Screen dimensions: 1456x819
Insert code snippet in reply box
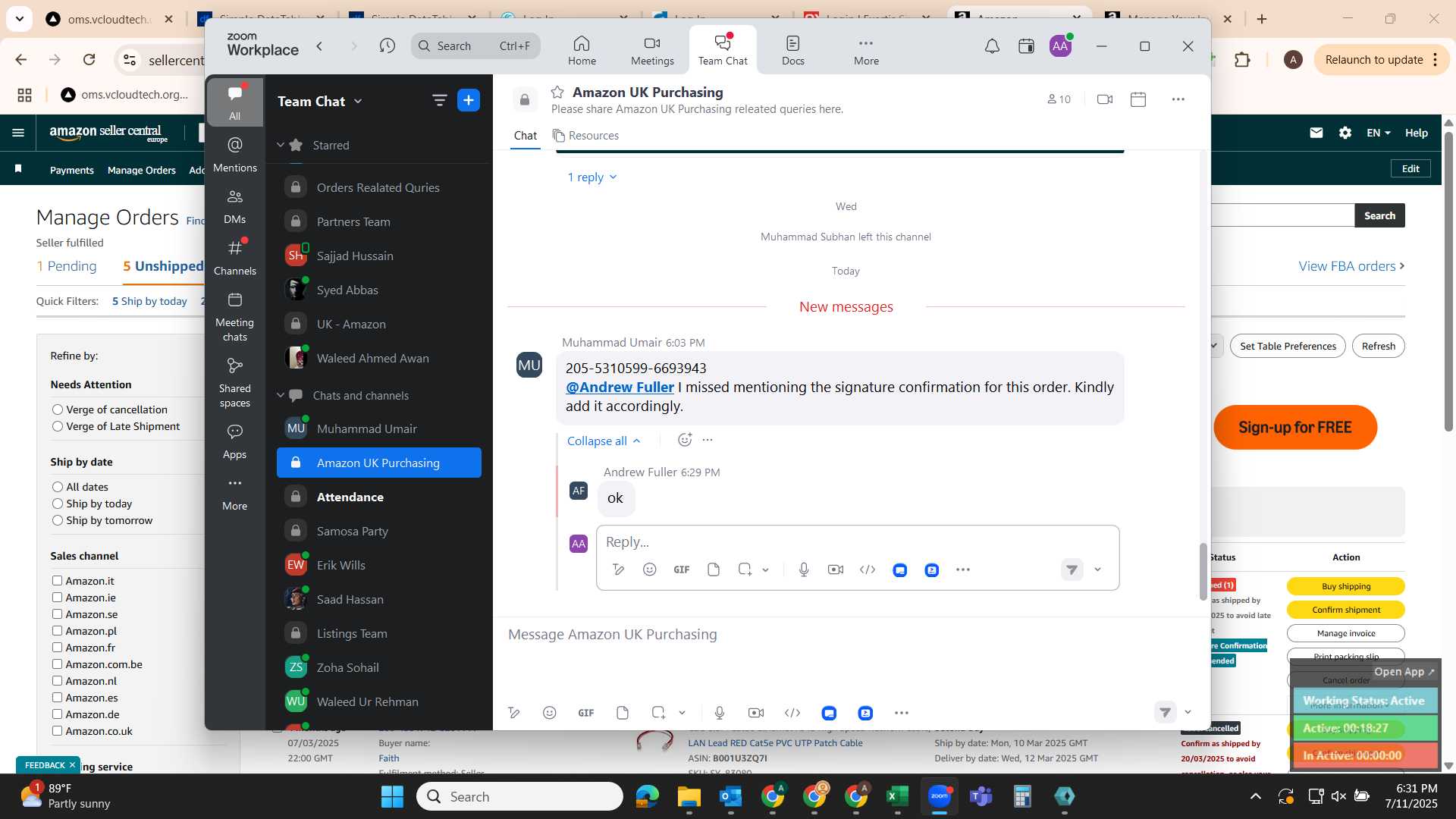(x=868, y=570)
